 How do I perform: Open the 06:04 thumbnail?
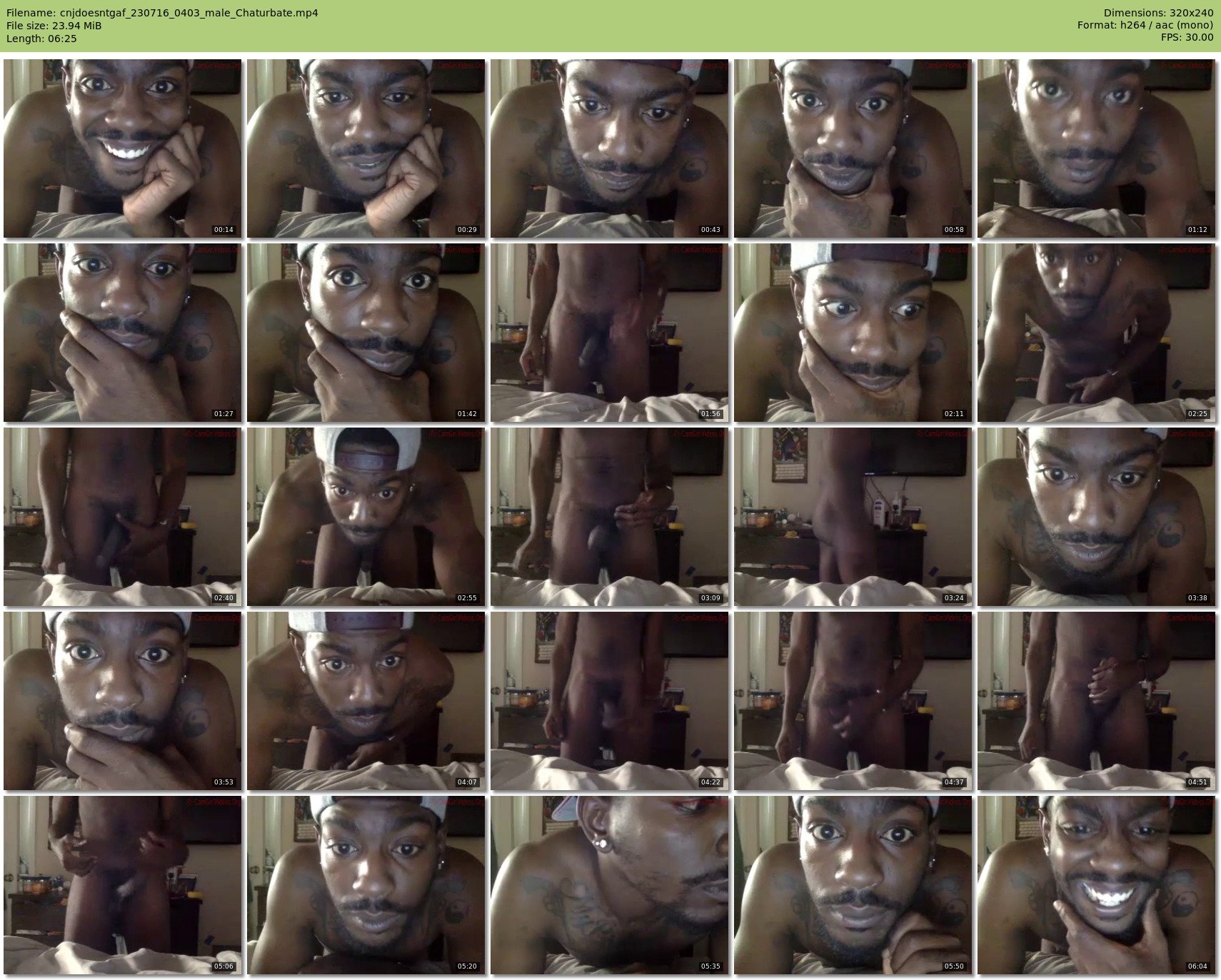coord(1097,885)
